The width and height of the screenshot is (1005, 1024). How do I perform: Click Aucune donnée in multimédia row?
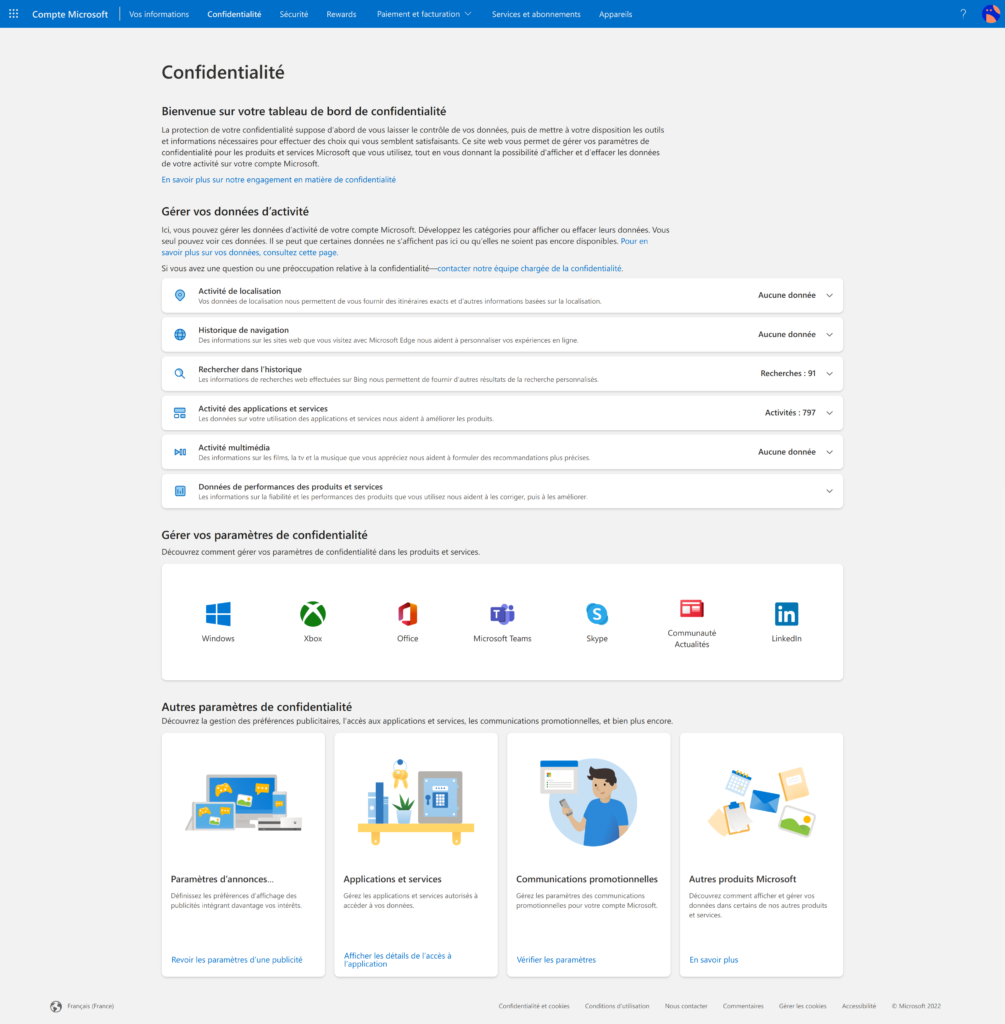[786, 452]
